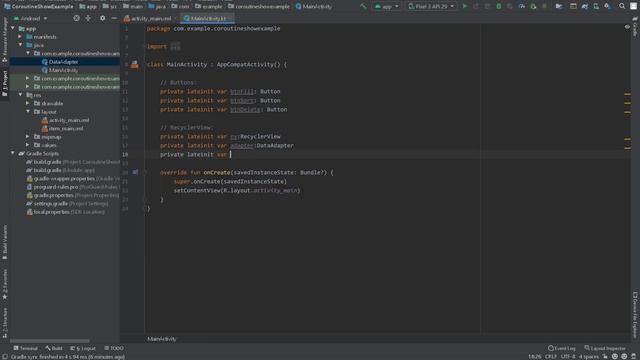This screenshot has height=360, width=640.
Task: Click the UTF-8 encoding in status bar
Action: [568, 357]
